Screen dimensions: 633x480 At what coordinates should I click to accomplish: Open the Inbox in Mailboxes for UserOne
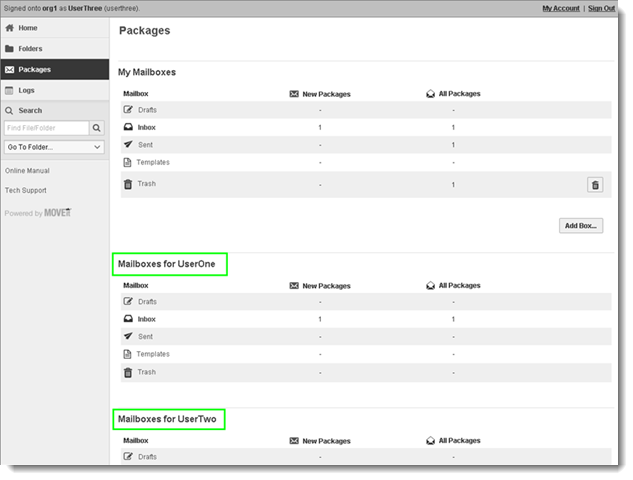click(146, 319)
